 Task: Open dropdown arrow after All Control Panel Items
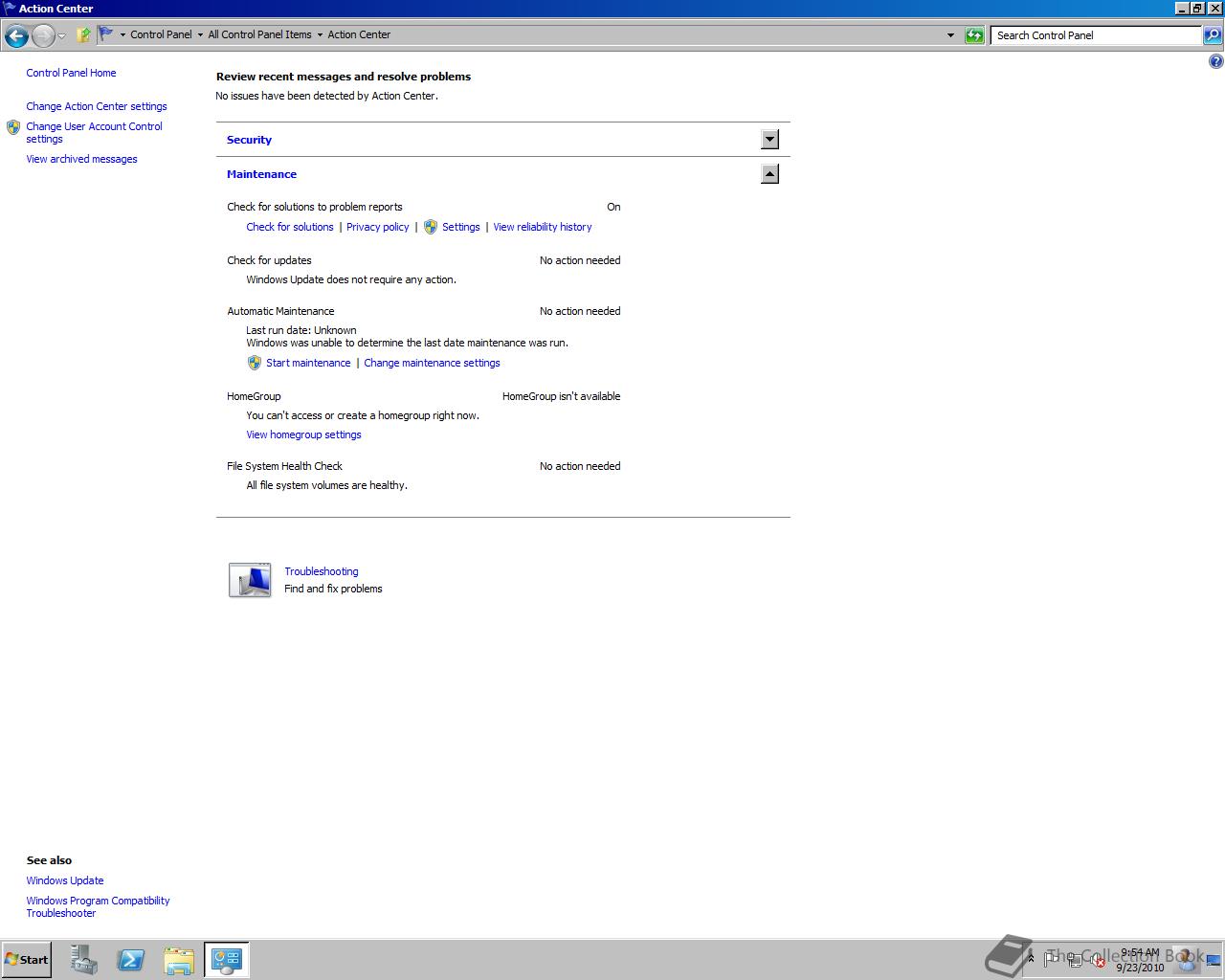(320, 34)
